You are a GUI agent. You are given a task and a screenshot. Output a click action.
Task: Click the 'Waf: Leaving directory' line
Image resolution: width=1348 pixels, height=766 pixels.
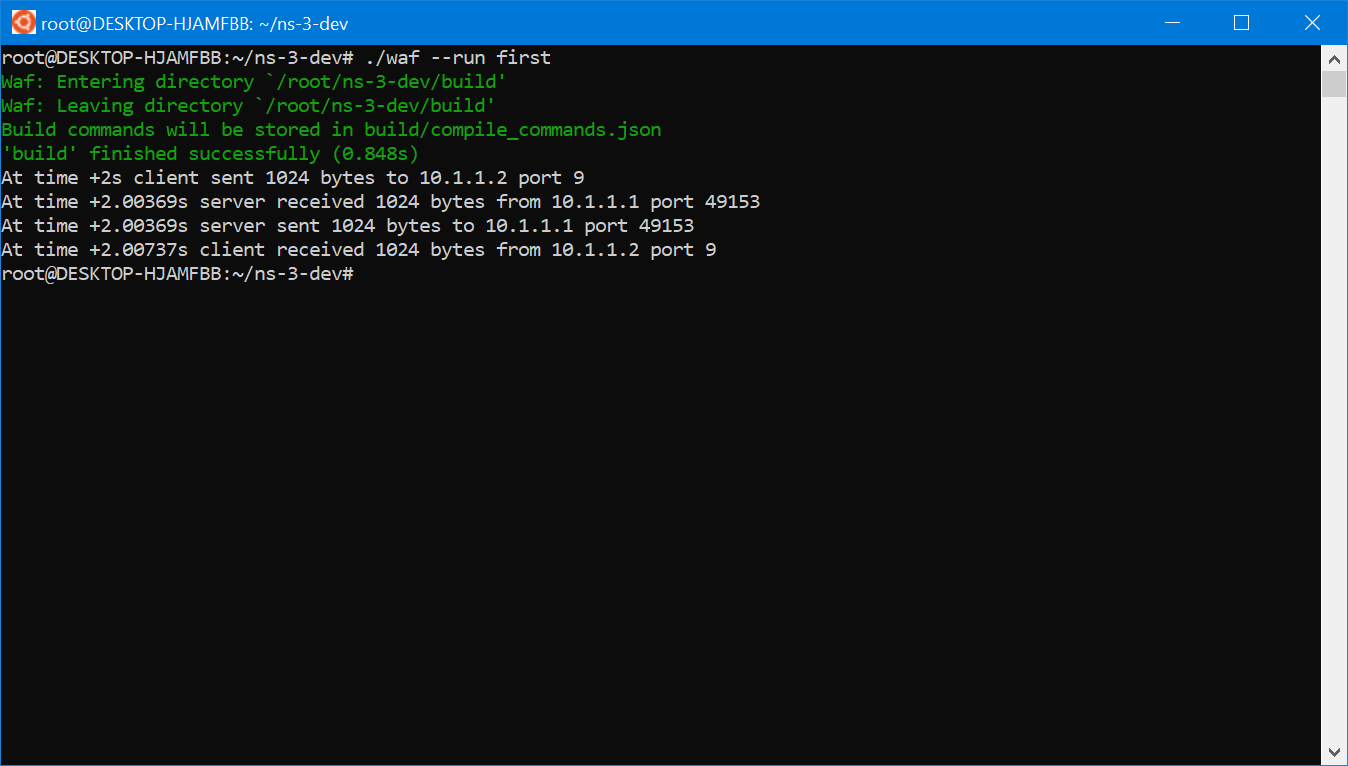(x=249, y=106)
